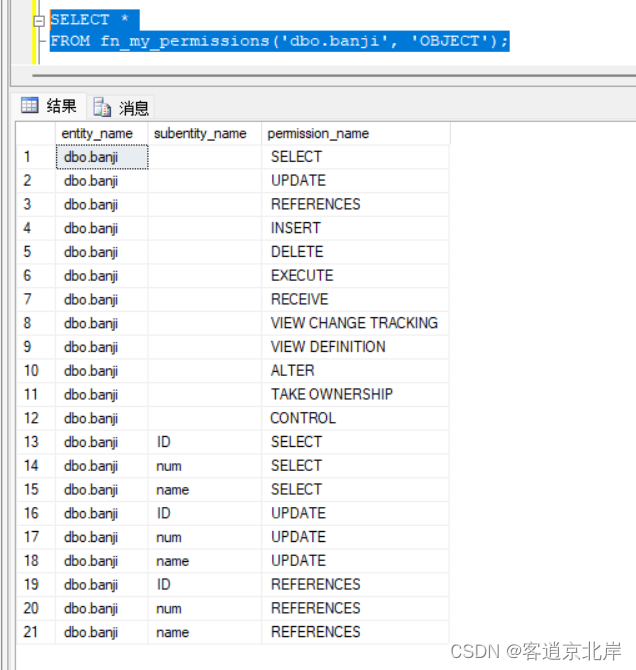Click REFERENCES permission in row 19

click(356, 584)
